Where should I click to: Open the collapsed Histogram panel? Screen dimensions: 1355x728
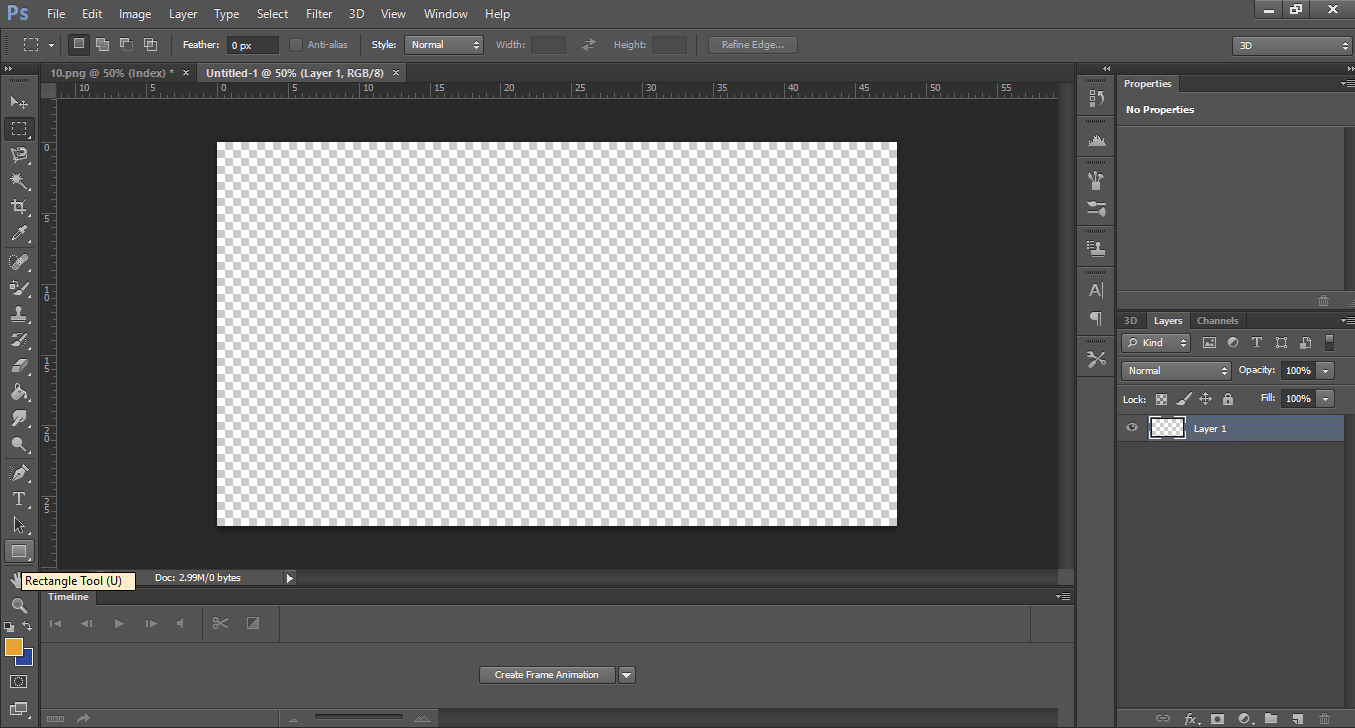[x=1096, y=141]
